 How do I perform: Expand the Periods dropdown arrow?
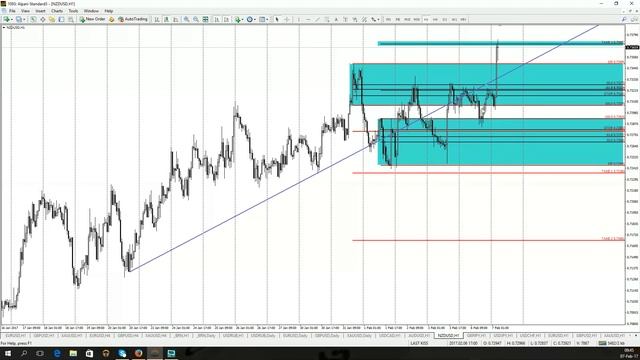point(255,19)
